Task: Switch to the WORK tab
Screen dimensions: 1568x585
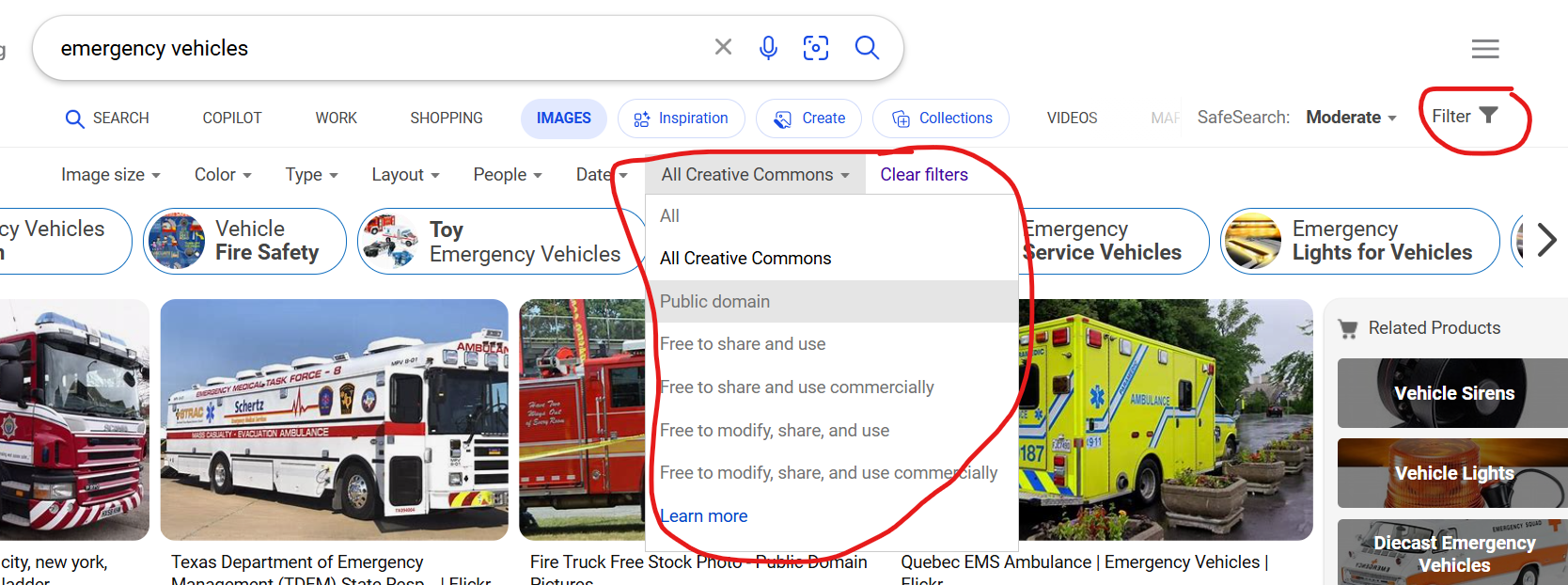Action: (x=336, y=119)
